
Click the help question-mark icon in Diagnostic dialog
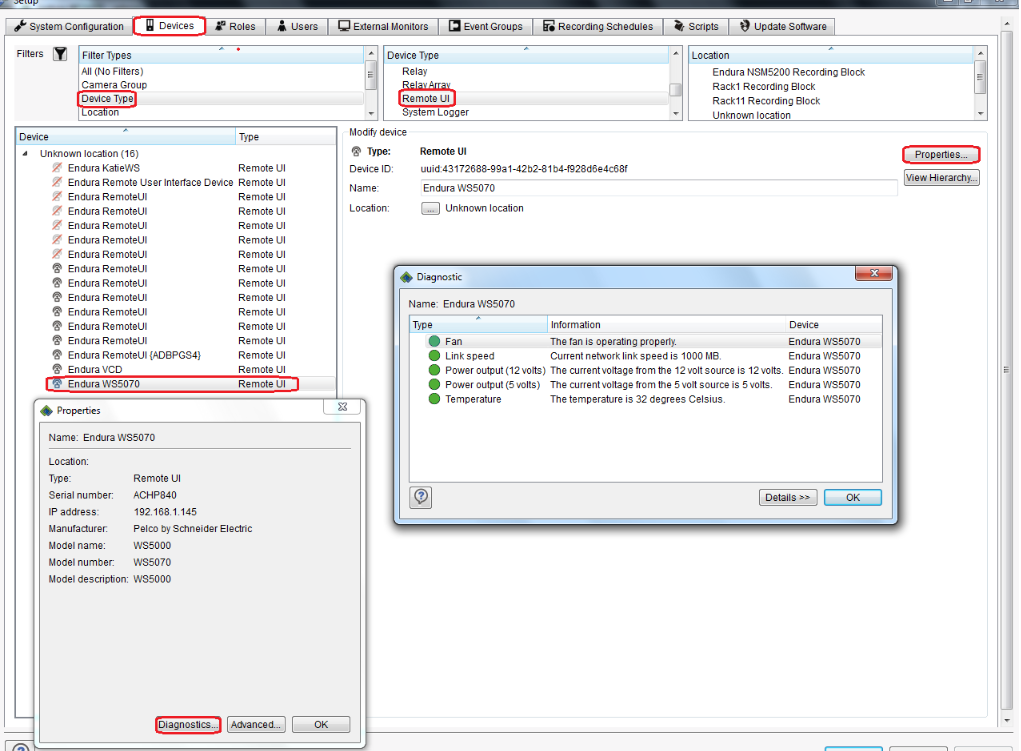click(420, 497)
